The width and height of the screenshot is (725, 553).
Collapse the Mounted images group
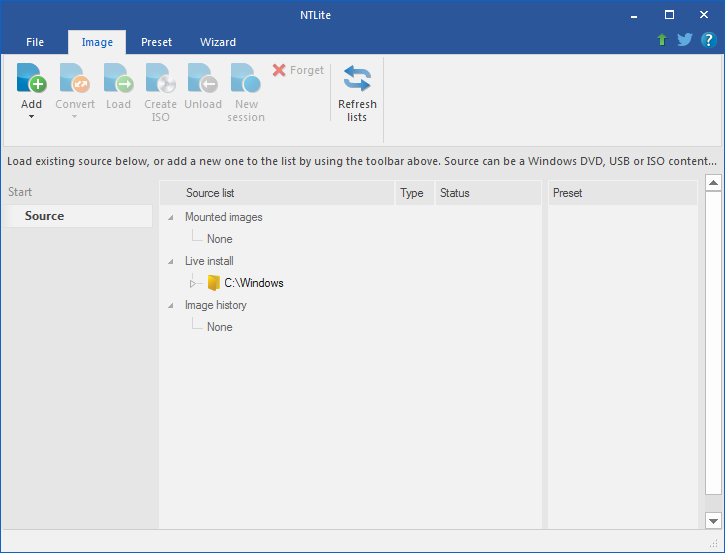pyautogui.click(x=171, y=217)
